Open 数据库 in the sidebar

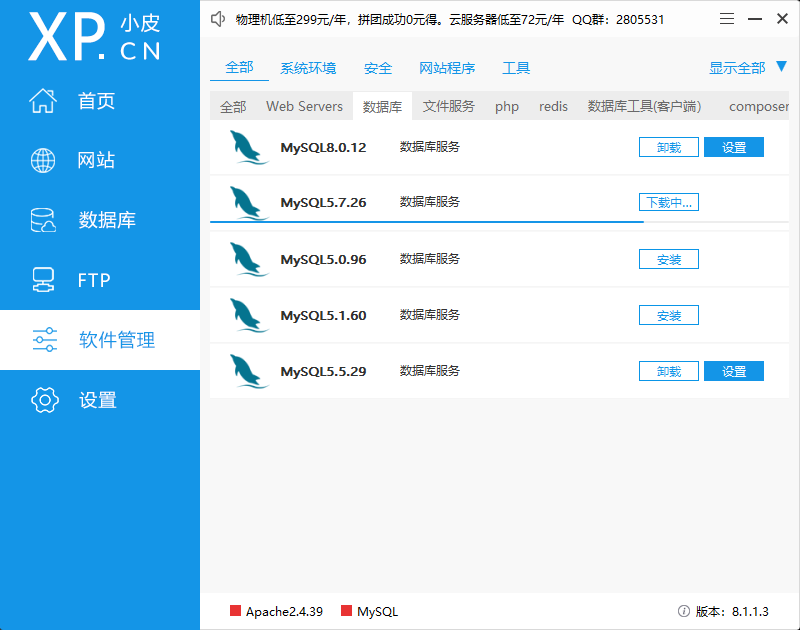(107, 220)
